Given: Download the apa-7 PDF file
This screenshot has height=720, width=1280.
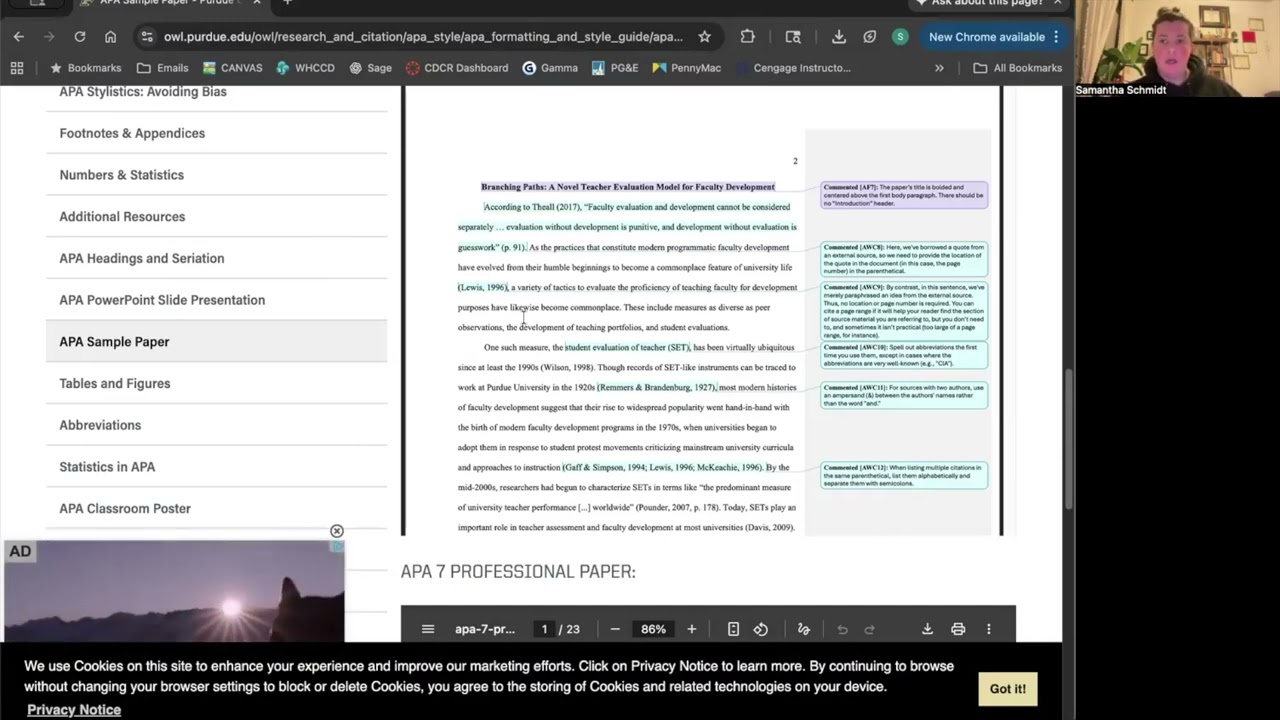Looking at the screenshot, I should [x=927, y=629].
